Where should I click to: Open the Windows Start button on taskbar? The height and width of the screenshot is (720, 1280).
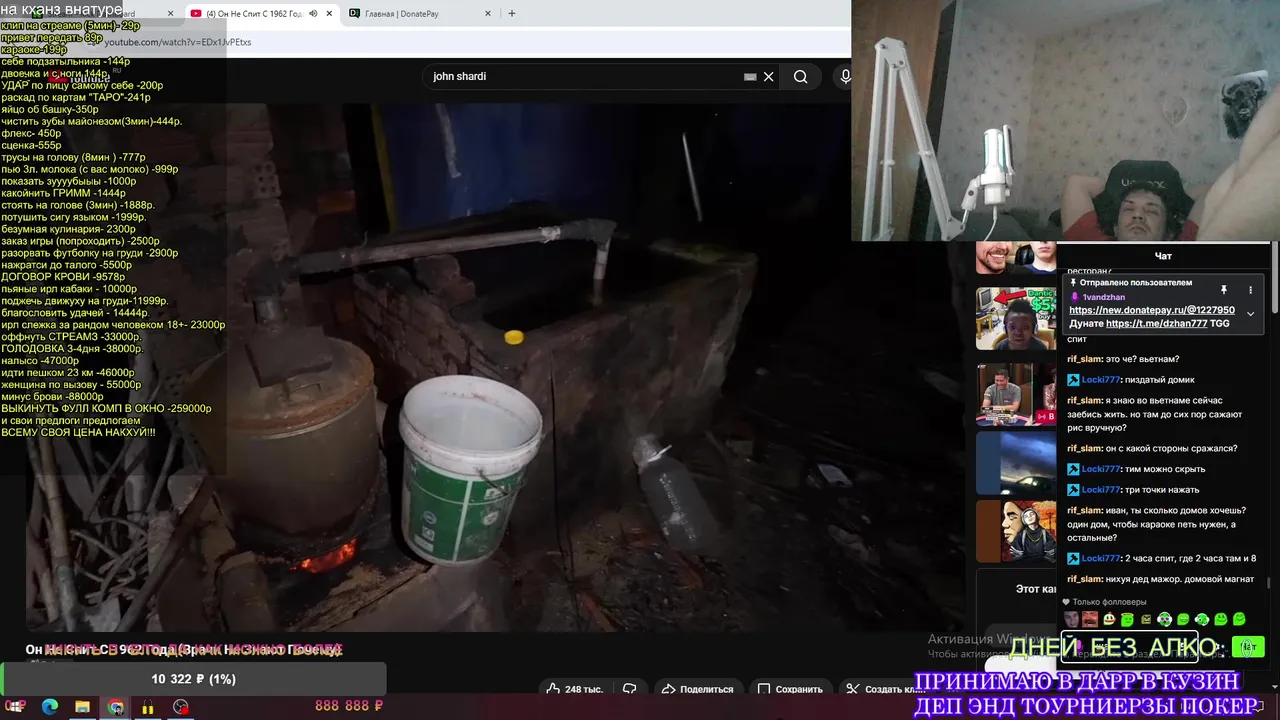point(16,707)
